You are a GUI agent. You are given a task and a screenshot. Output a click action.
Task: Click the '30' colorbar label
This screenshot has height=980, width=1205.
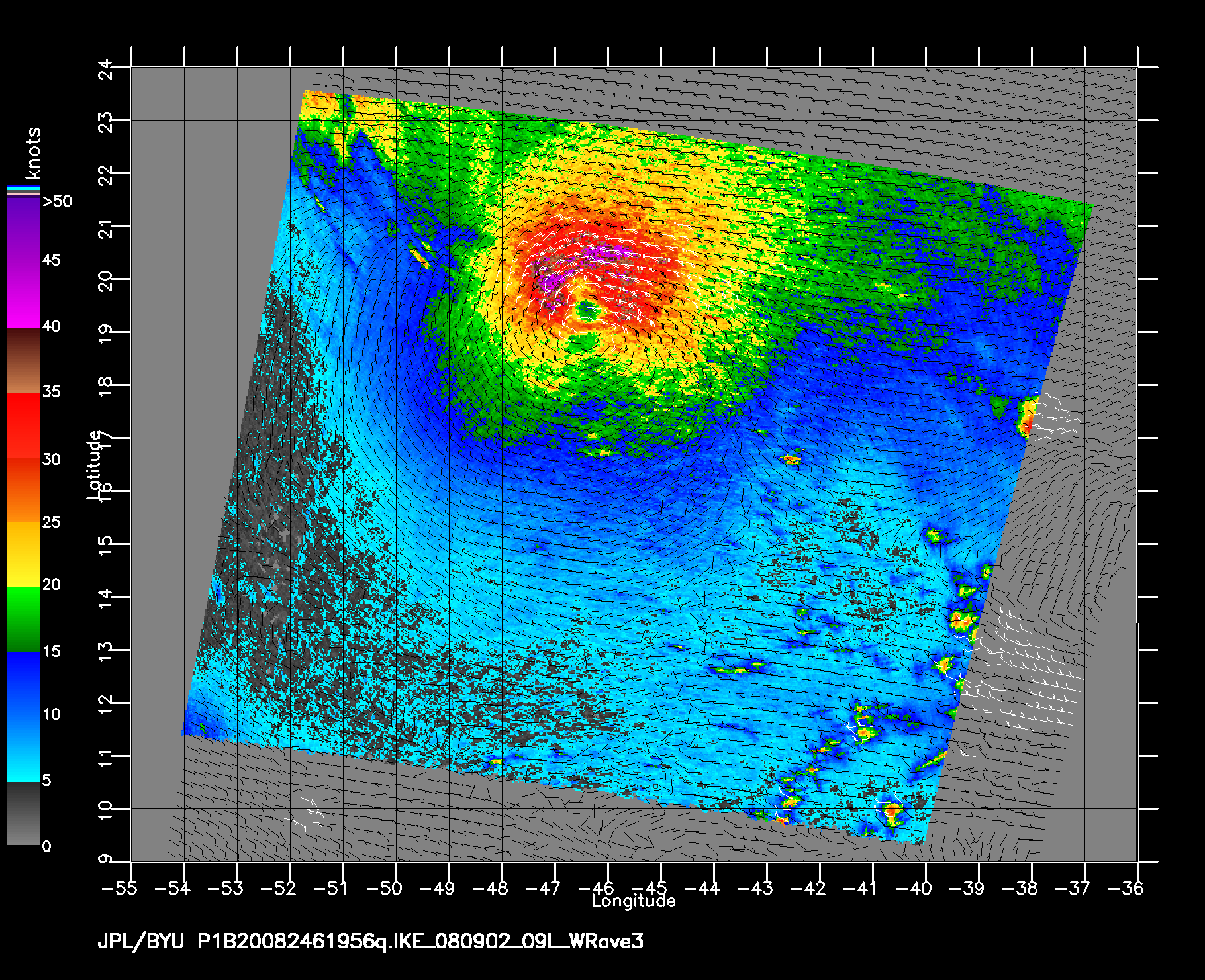(51, 459)
